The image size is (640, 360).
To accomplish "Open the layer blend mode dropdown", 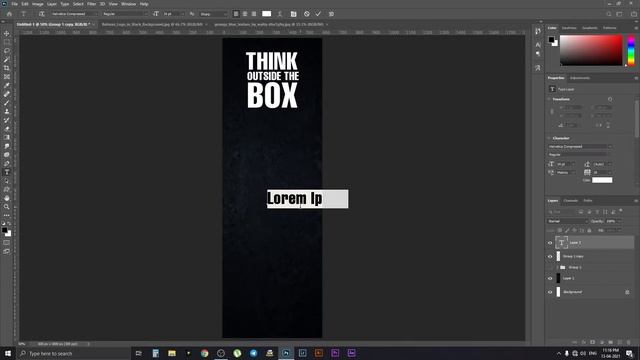I will click(567, 221).
